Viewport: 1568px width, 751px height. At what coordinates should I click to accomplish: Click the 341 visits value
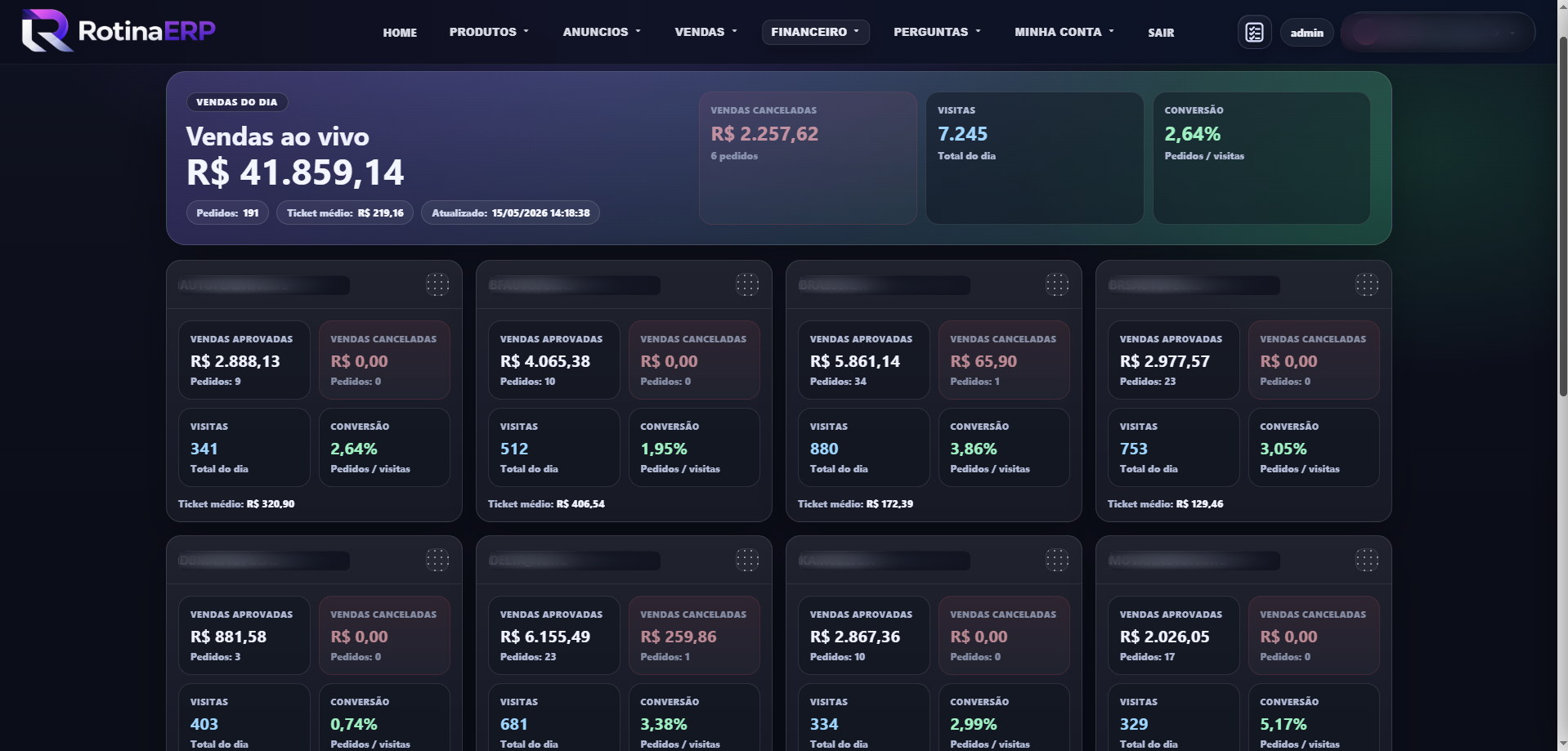(x=204, y=449)
